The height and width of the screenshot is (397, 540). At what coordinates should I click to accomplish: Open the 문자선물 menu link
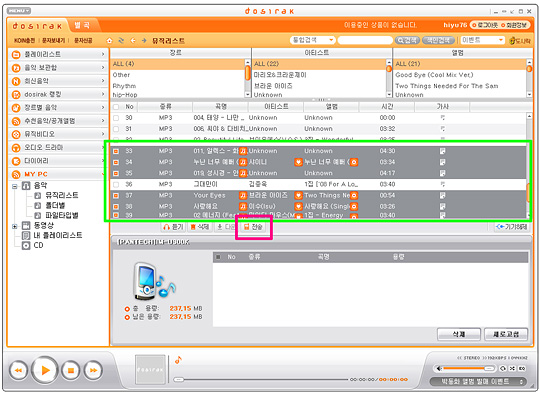[x=83, y=41]
